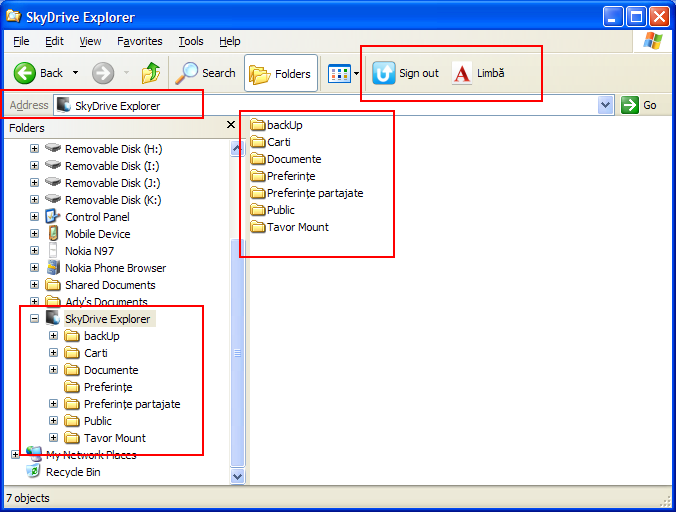The width and height of the screenshot is (676, 512).
Task: Click into the Address field
Action: 325,105
